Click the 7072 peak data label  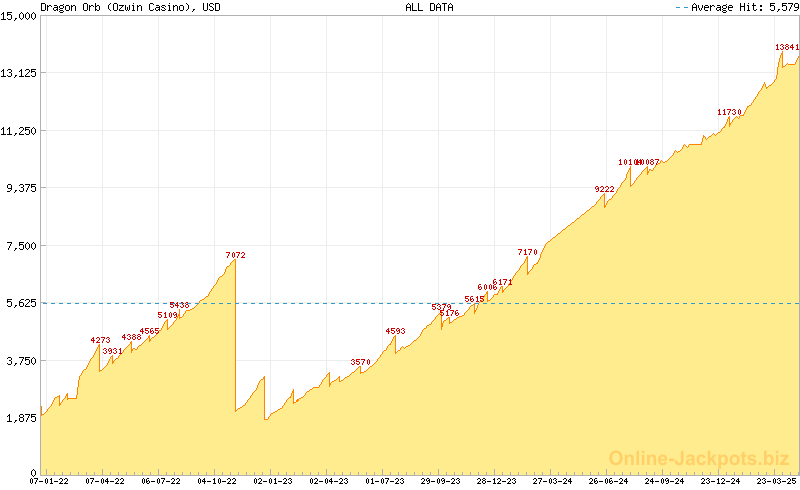(x=235, y=256)
